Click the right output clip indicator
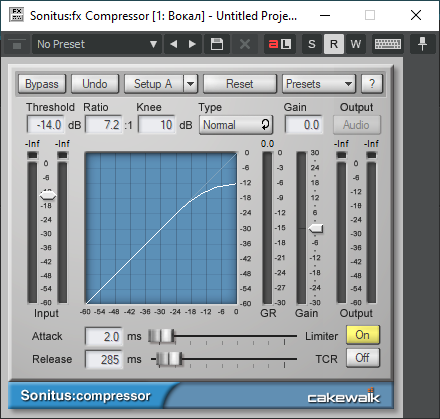 [371, 155]
